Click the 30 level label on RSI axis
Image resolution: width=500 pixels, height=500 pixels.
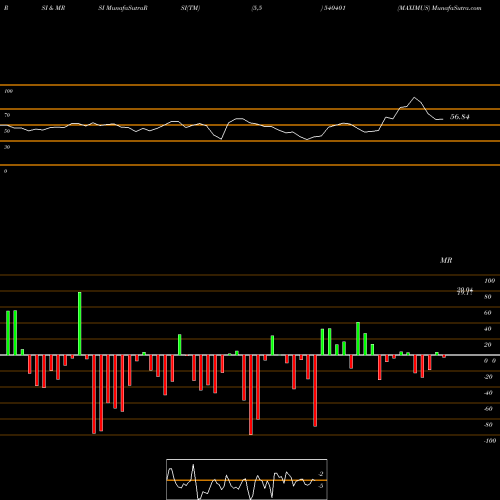[7, 147]
